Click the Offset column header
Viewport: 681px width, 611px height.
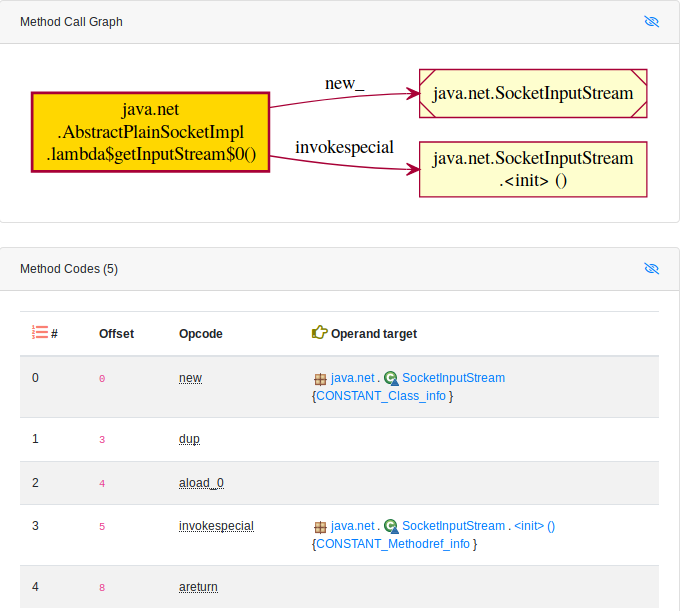[x=116, y=334]
